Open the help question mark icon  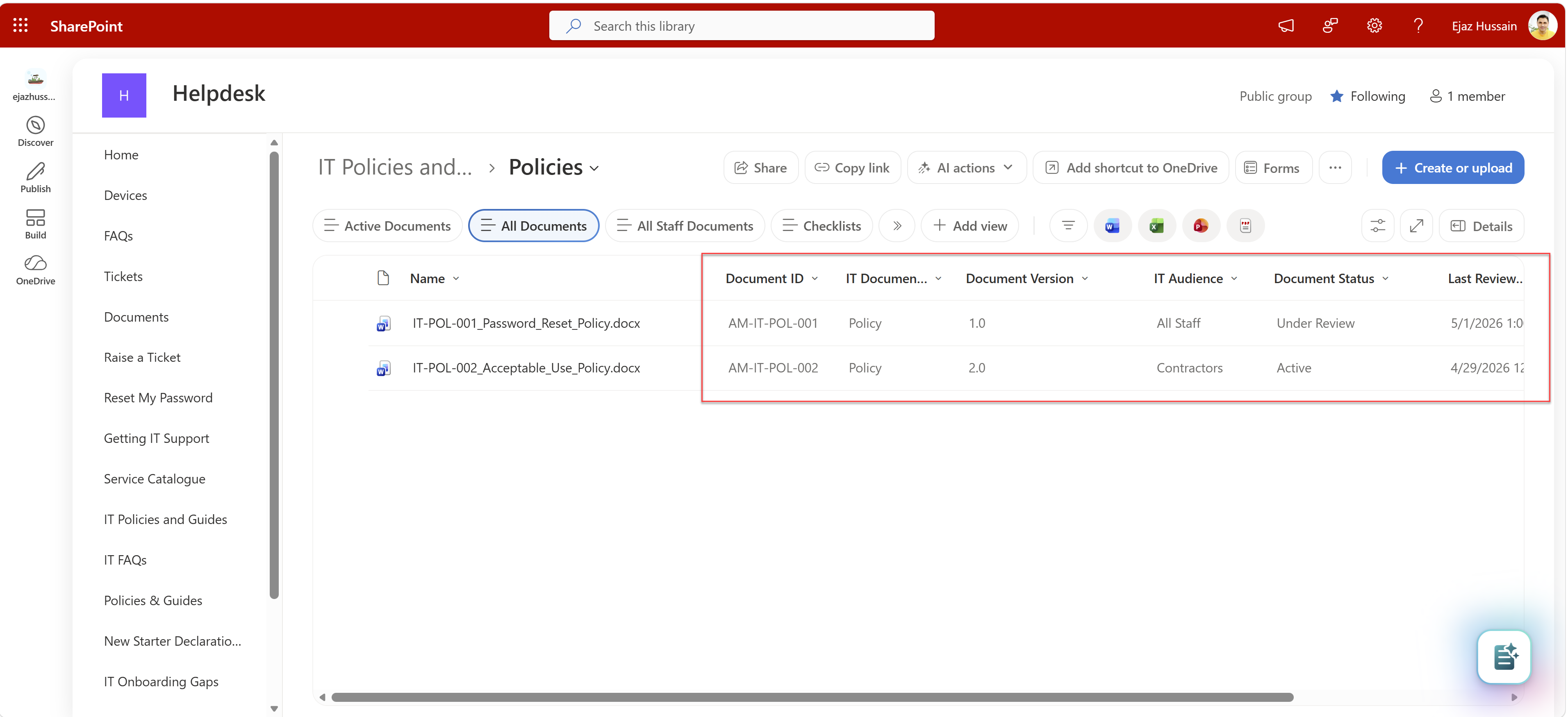tap(1418, 25)
